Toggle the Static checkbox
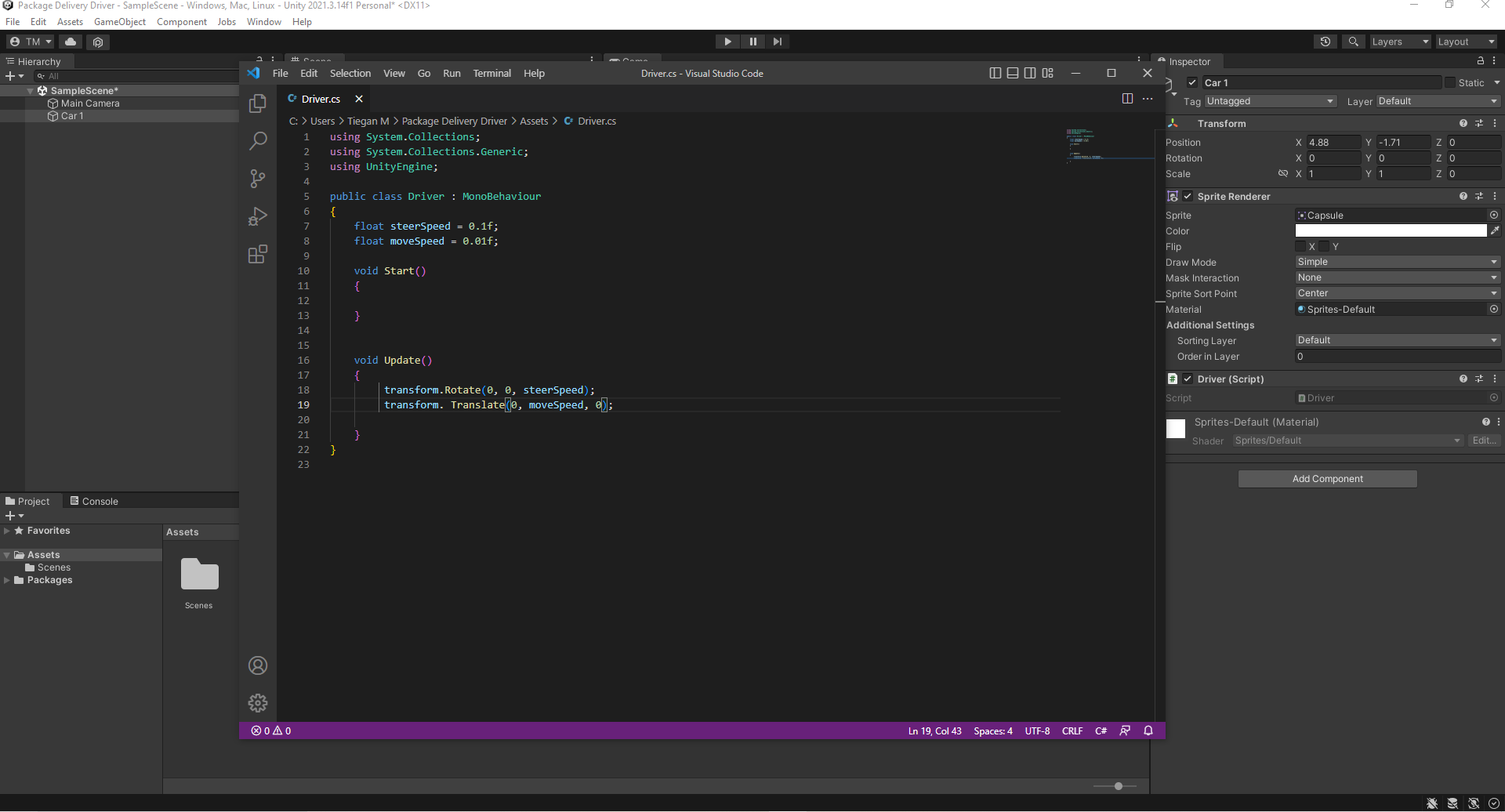 1450,82
